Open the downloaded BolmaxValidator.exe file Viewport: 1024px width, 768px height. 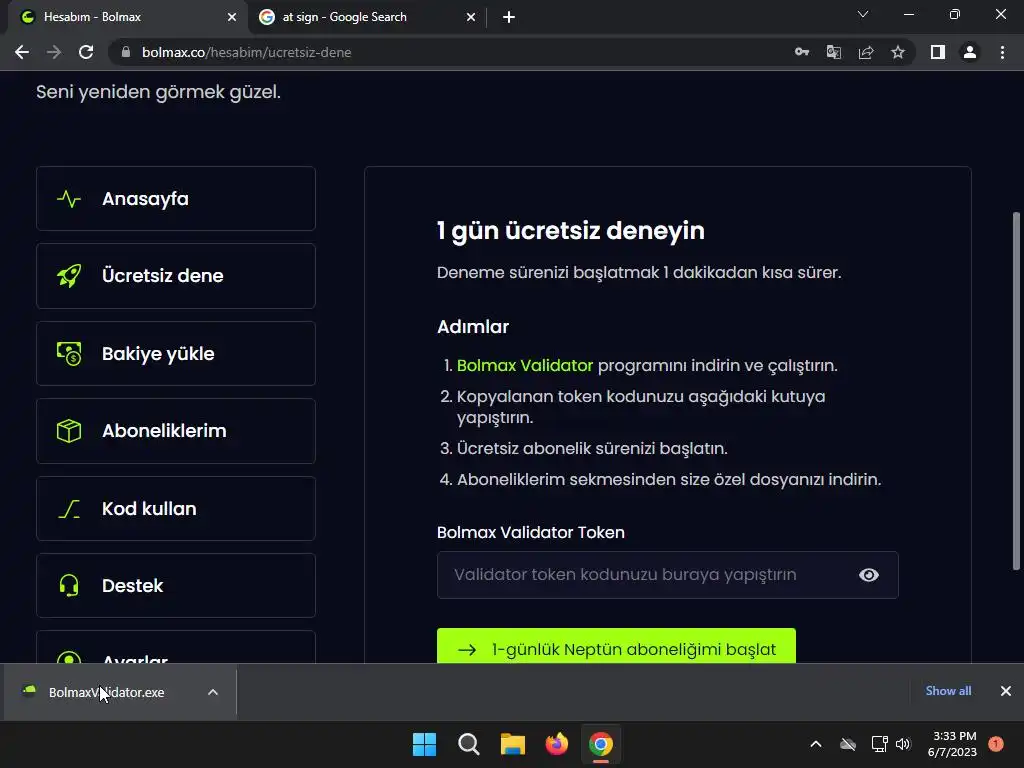[x=106, y=692]
